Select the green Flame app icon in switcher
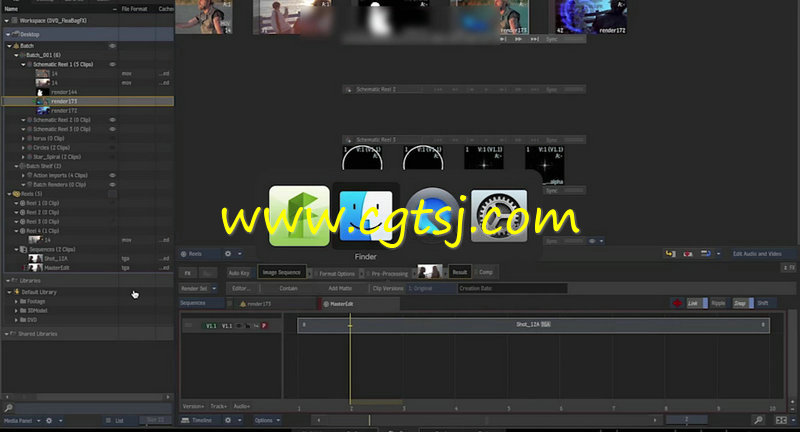 299,216
